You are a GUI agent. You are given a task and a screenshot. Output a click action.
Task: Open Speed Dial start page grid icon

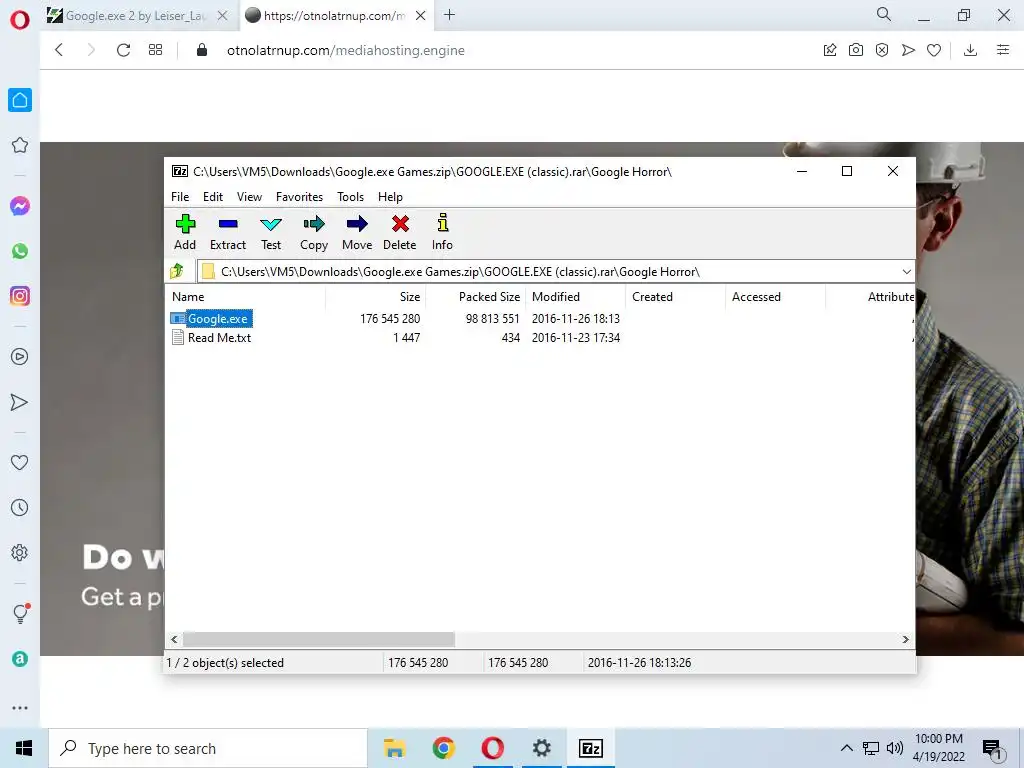click(x=155, y=50)
